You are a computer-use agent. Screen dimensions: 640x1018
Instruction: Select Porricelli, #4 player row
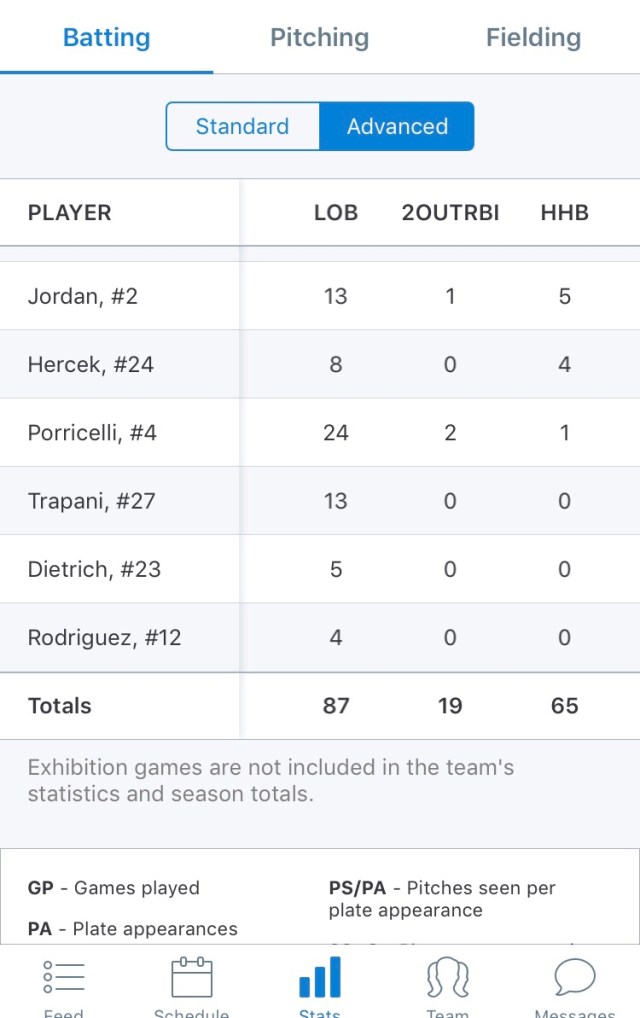point(92,433)
